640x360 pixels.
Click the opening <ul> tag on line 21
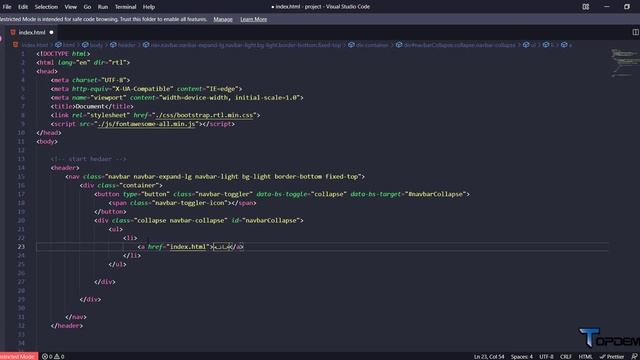(x=116, y=229)
